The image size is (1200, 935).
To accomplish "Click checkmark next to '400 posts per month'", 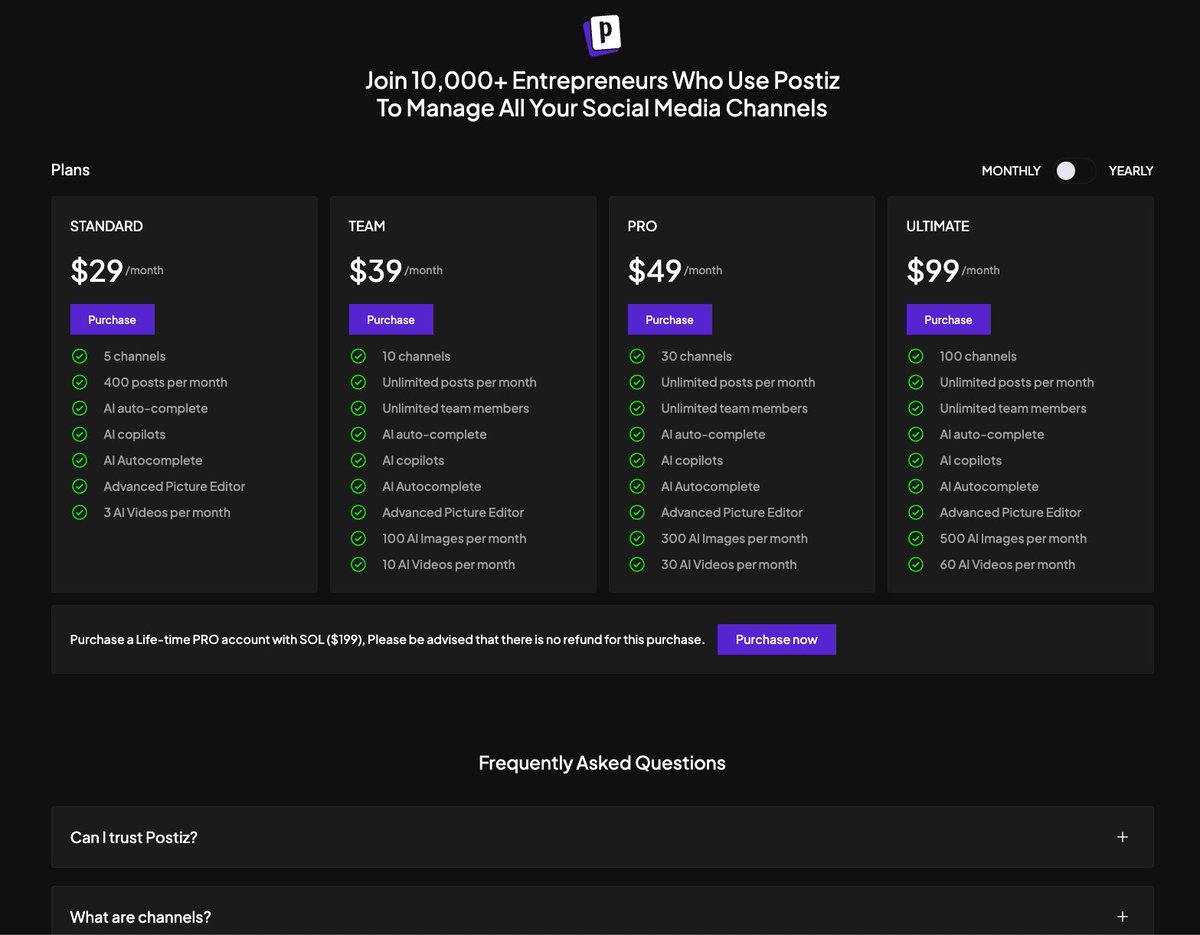I will click(x=80, y=382).
